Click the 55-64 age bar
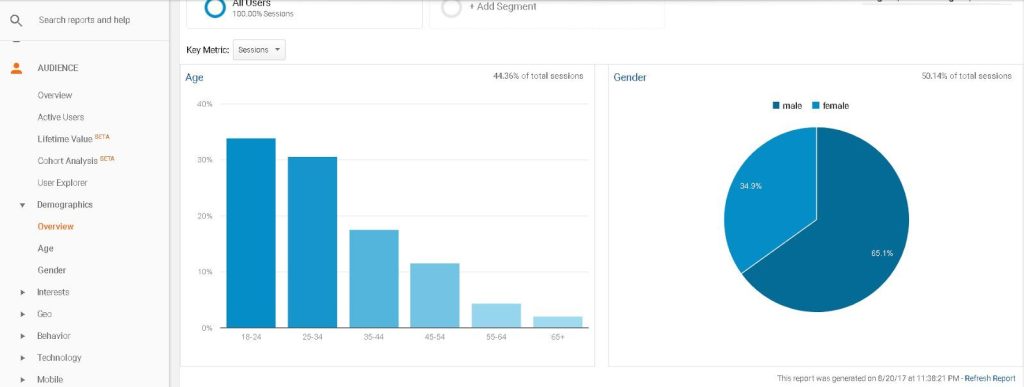This screenshot has height=387, width=1024. click(496, 316)
